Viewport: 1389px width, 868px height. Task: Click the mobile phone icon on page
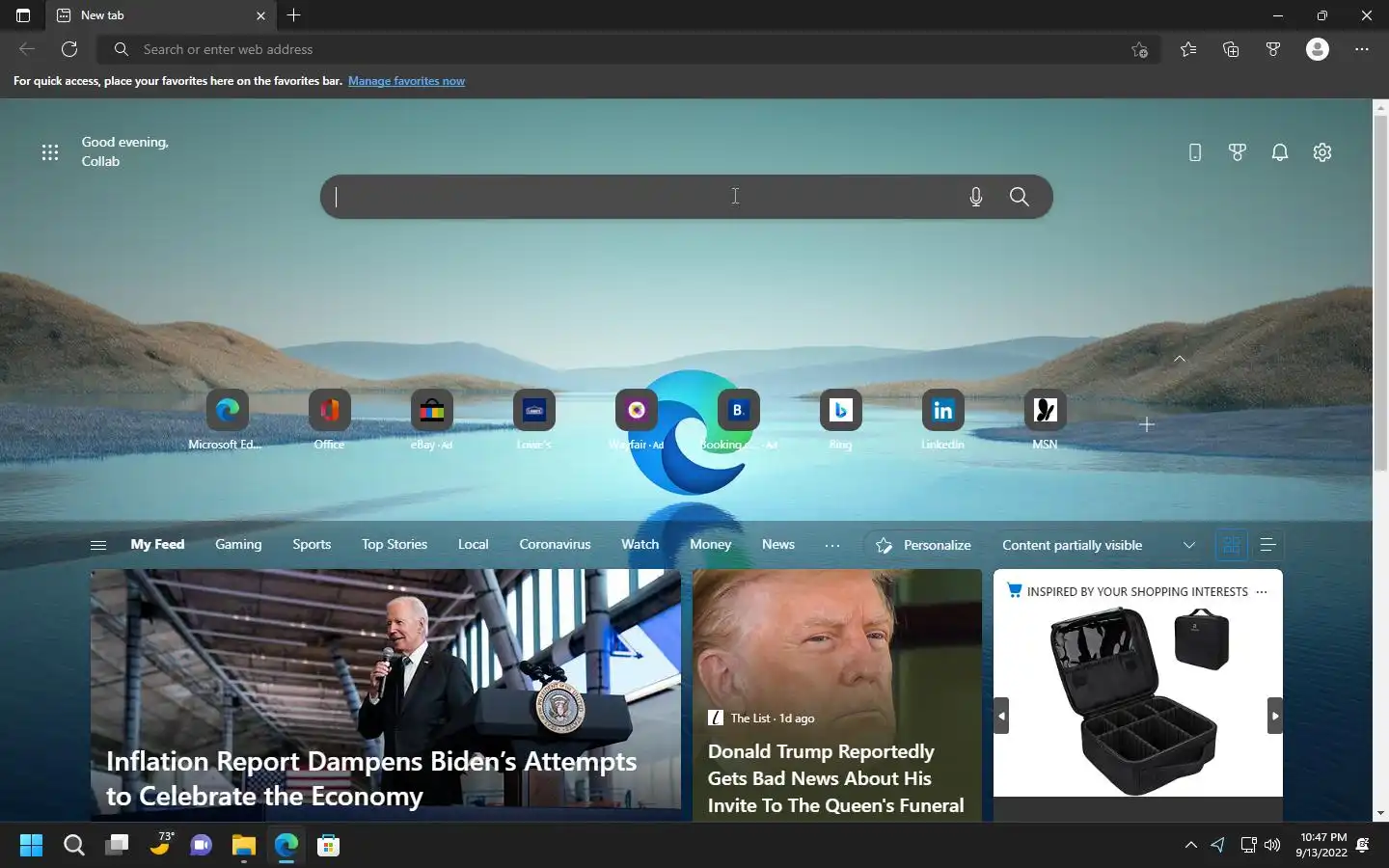point(1195,152)
